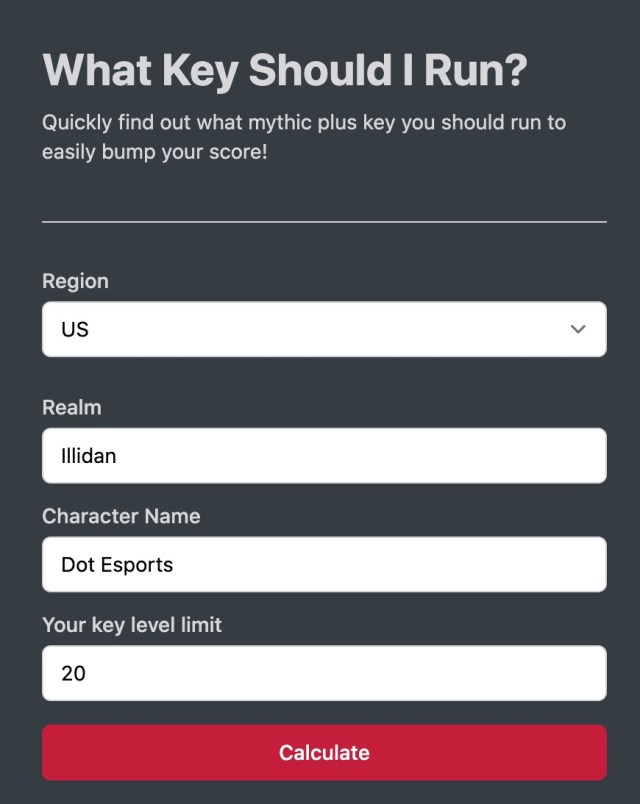This screenshot has height=804, width=640.
Task: Click the number 20 in key limit
Action: (73, 673)
